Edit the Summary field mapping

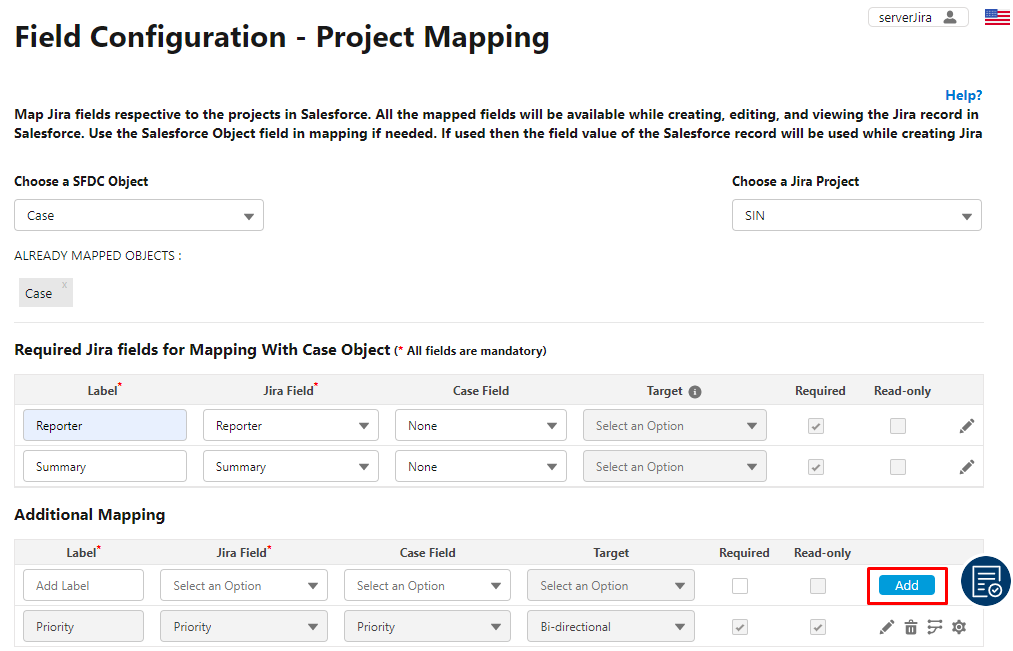pyautogui.click(x=966, y=466)
